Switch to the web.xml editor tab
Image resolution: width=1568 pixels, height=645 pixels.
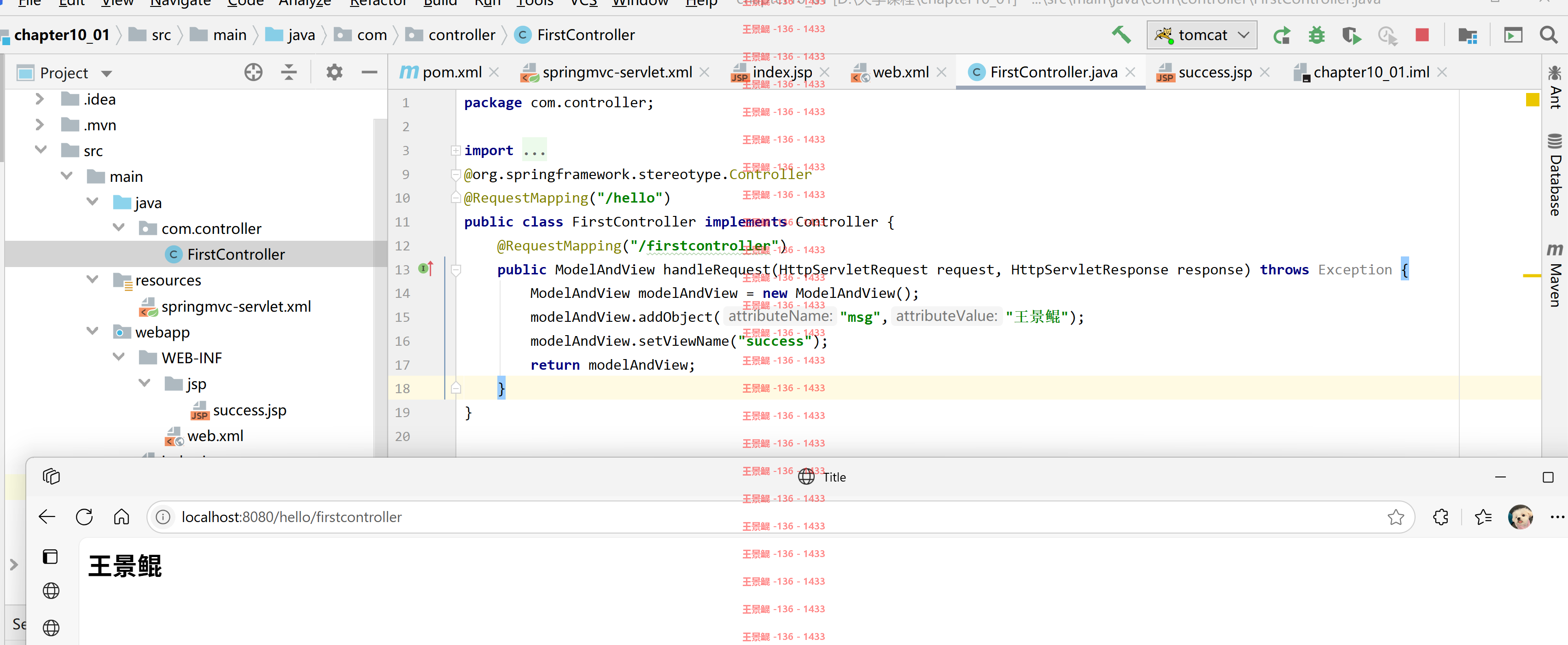tap(900, 72)
